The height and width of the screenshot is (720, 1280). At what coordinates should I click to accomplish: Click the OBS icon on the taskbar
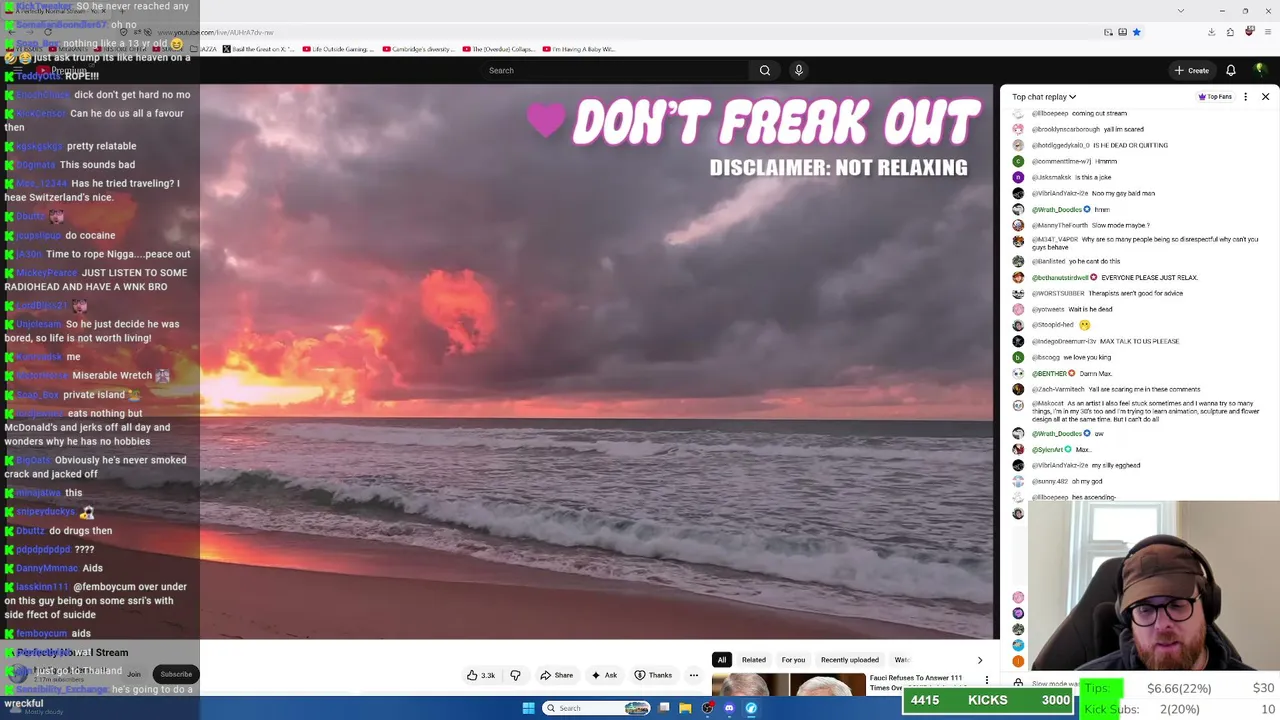pyautogui.click(x=707, y=708)
